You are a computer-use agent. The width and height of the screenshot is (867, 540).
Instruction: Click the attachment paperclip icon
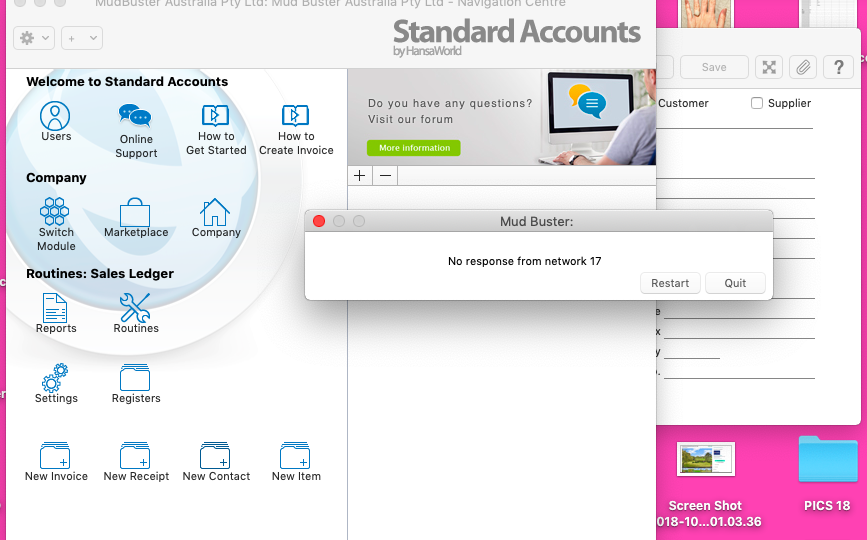click(803, 67)
